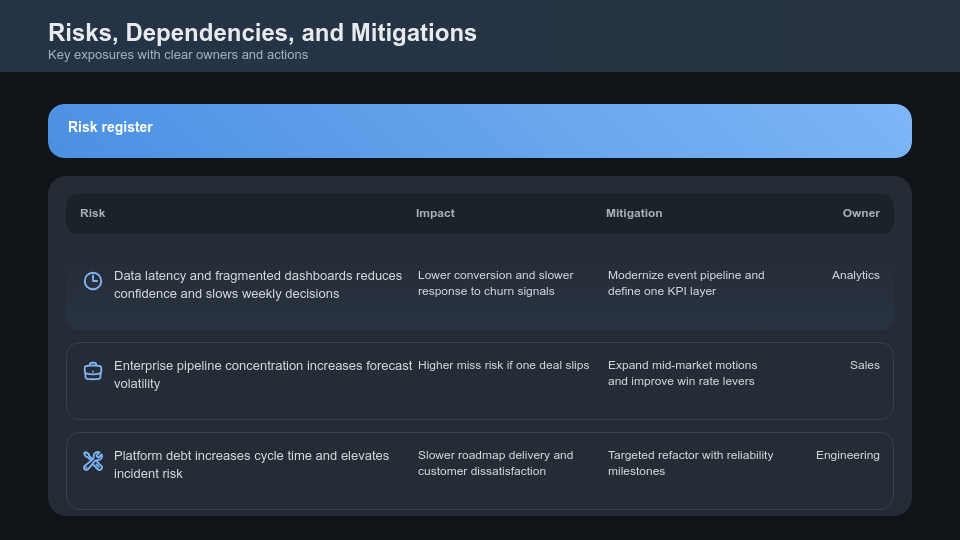Viewport: 960px width, 540px height.
Task: Click the enterprise pipeline concentration risk text
Action: click(x=262, y=374)
